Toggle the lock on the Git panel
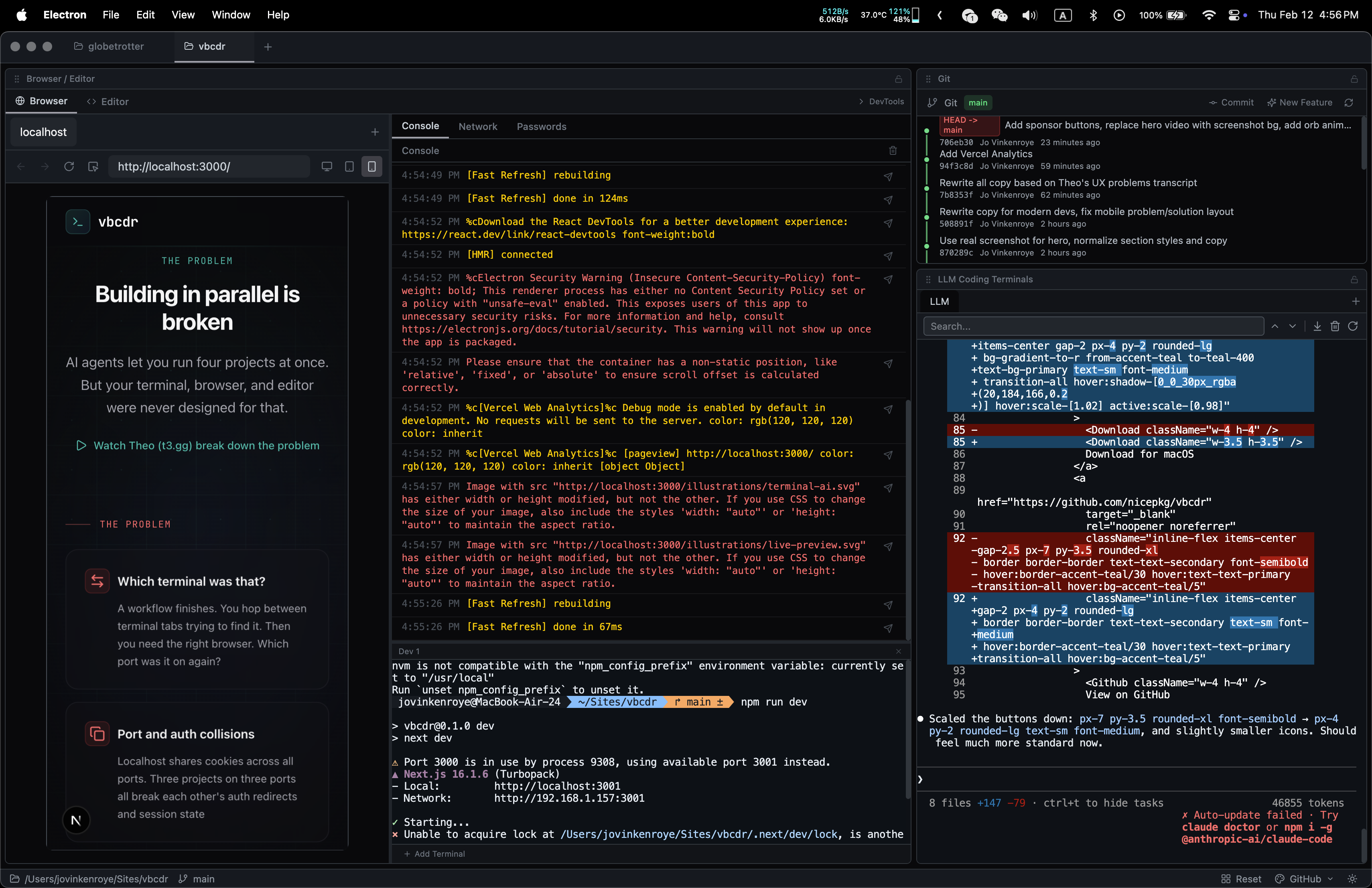This screenshot has width=1372, height=888. click(x=1354, y=79)
